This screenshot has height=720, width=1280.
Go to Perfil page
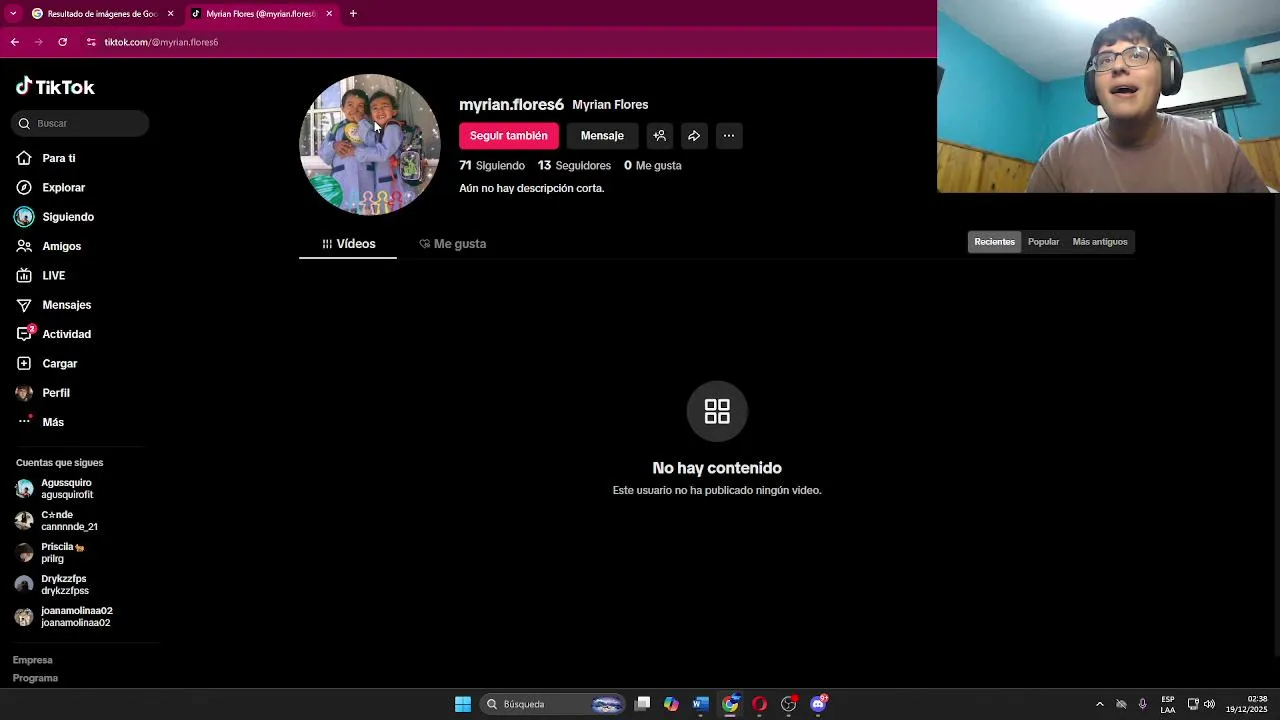(x=55, y=393)
